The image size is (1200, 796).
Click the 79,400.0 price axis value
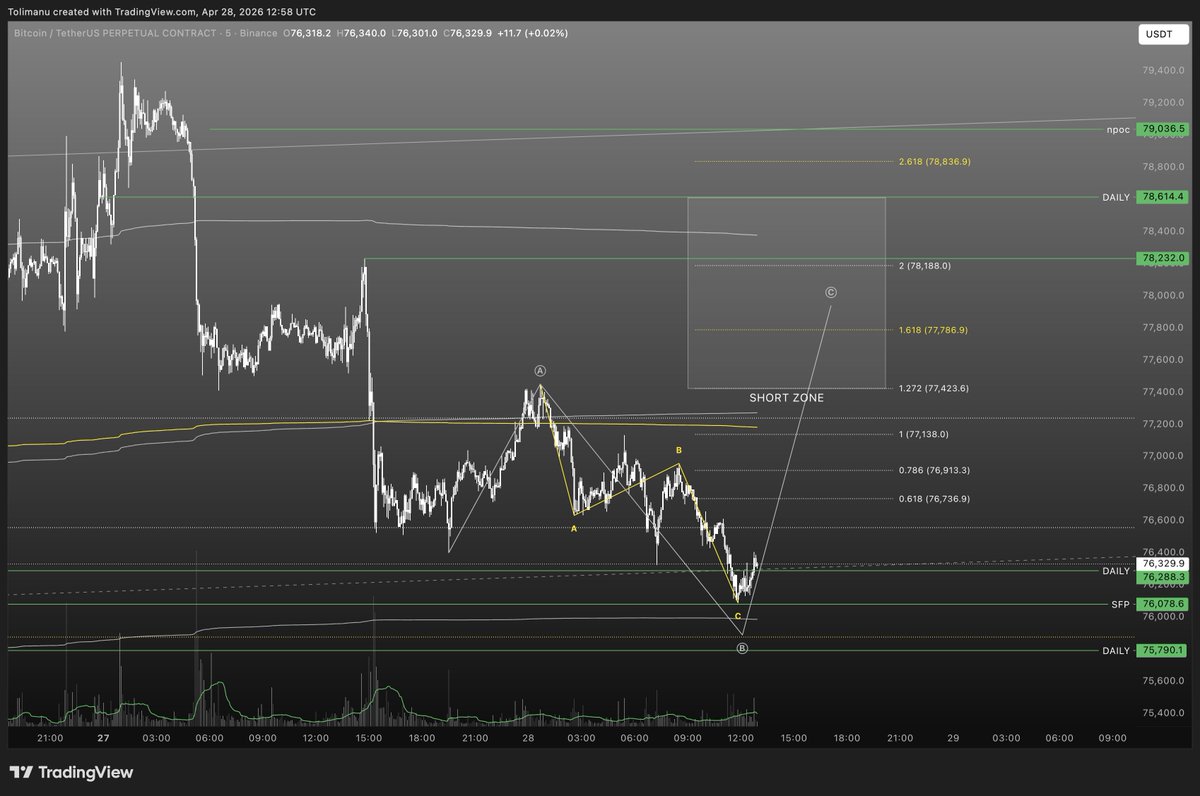point(1162,70)
